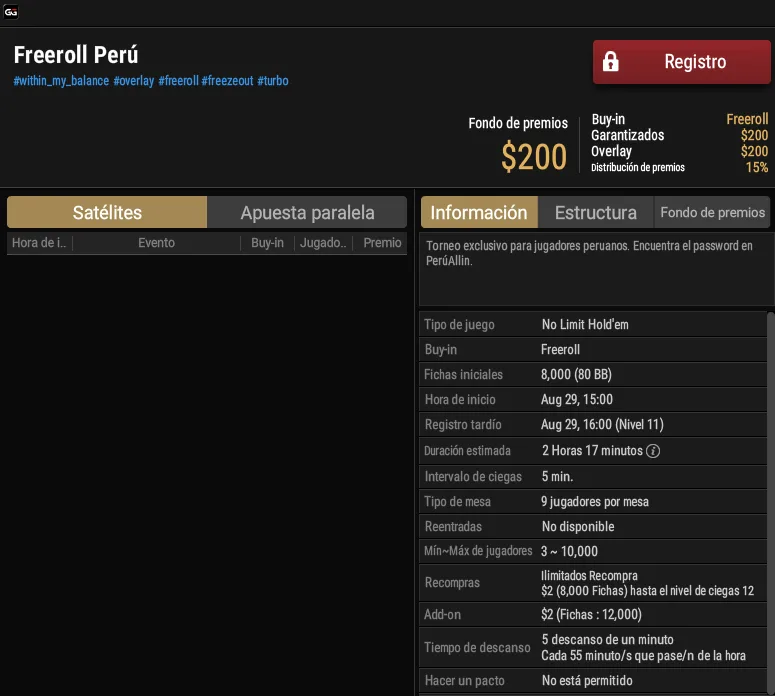Click the Reentradas No disponible value
Viewport: 775px width, 696px height.
578,526
